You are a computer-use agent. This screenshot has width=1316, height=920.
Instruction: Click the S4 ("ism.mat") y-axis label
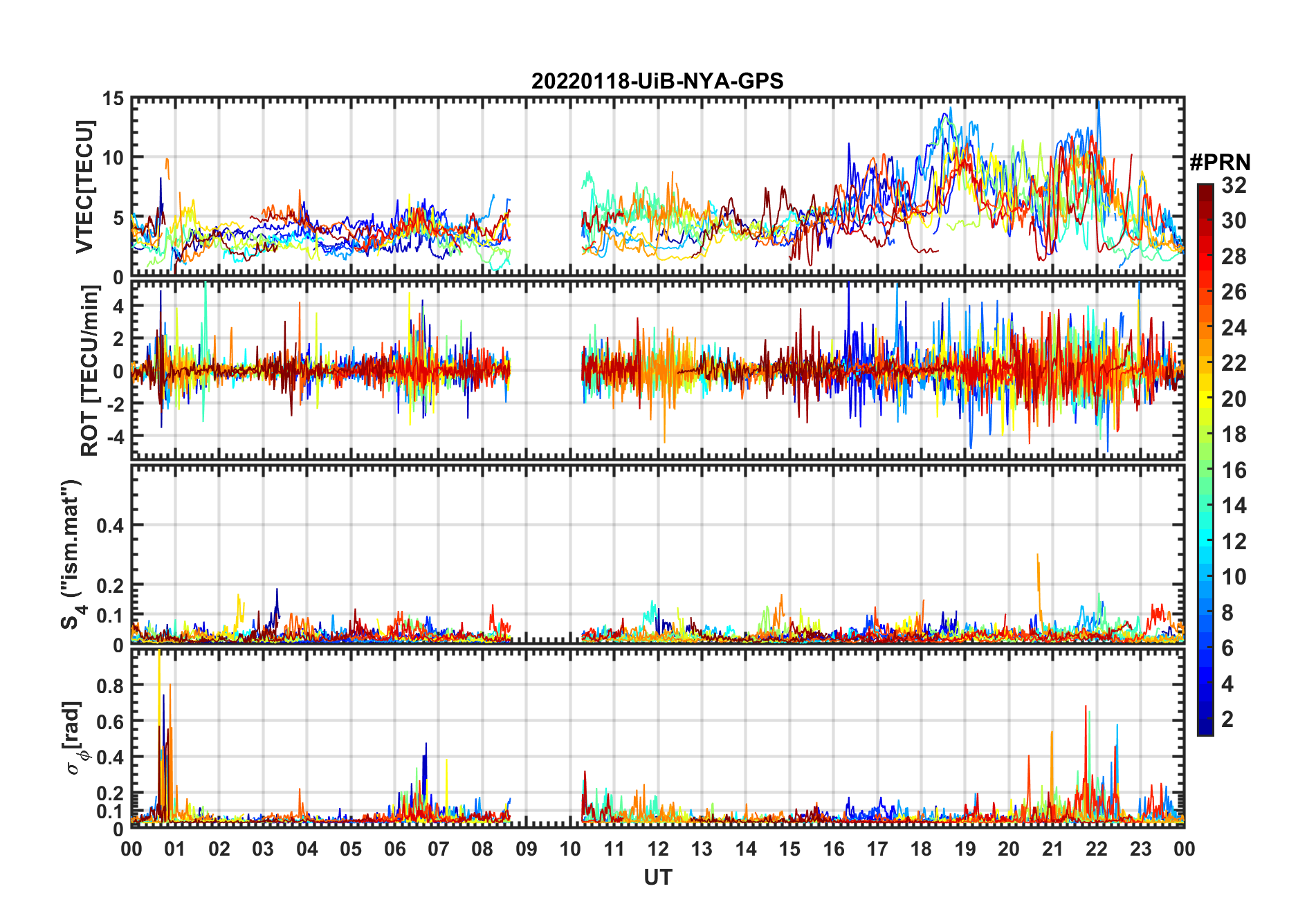click(71, 554)
